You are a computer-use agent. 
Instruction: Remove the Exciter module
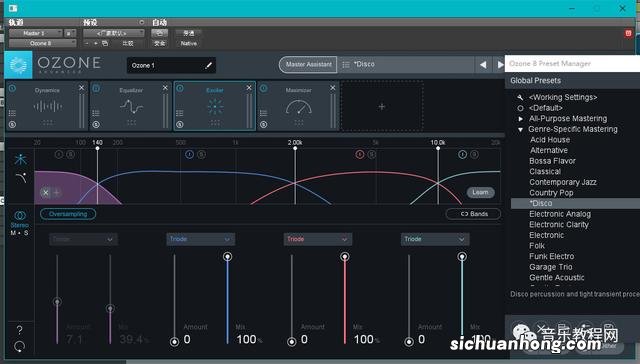point(249,88)
